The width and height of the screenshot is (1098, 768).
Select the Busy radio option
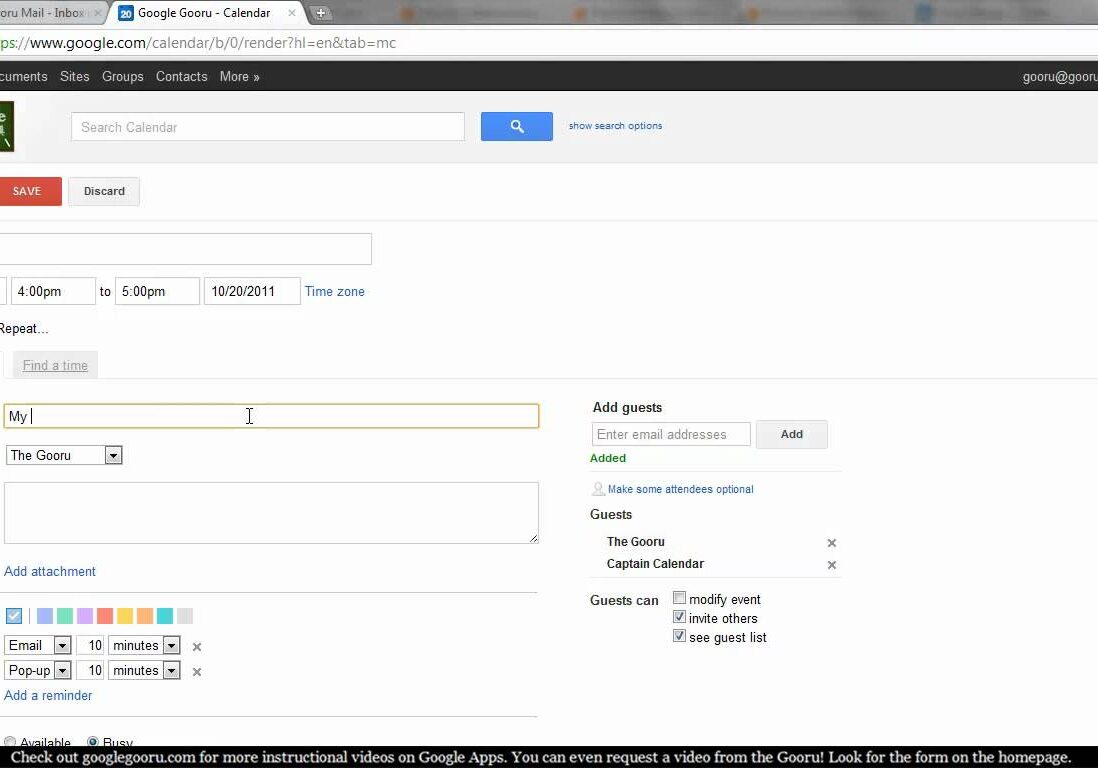pyautogui.click(x=92, y=741)
